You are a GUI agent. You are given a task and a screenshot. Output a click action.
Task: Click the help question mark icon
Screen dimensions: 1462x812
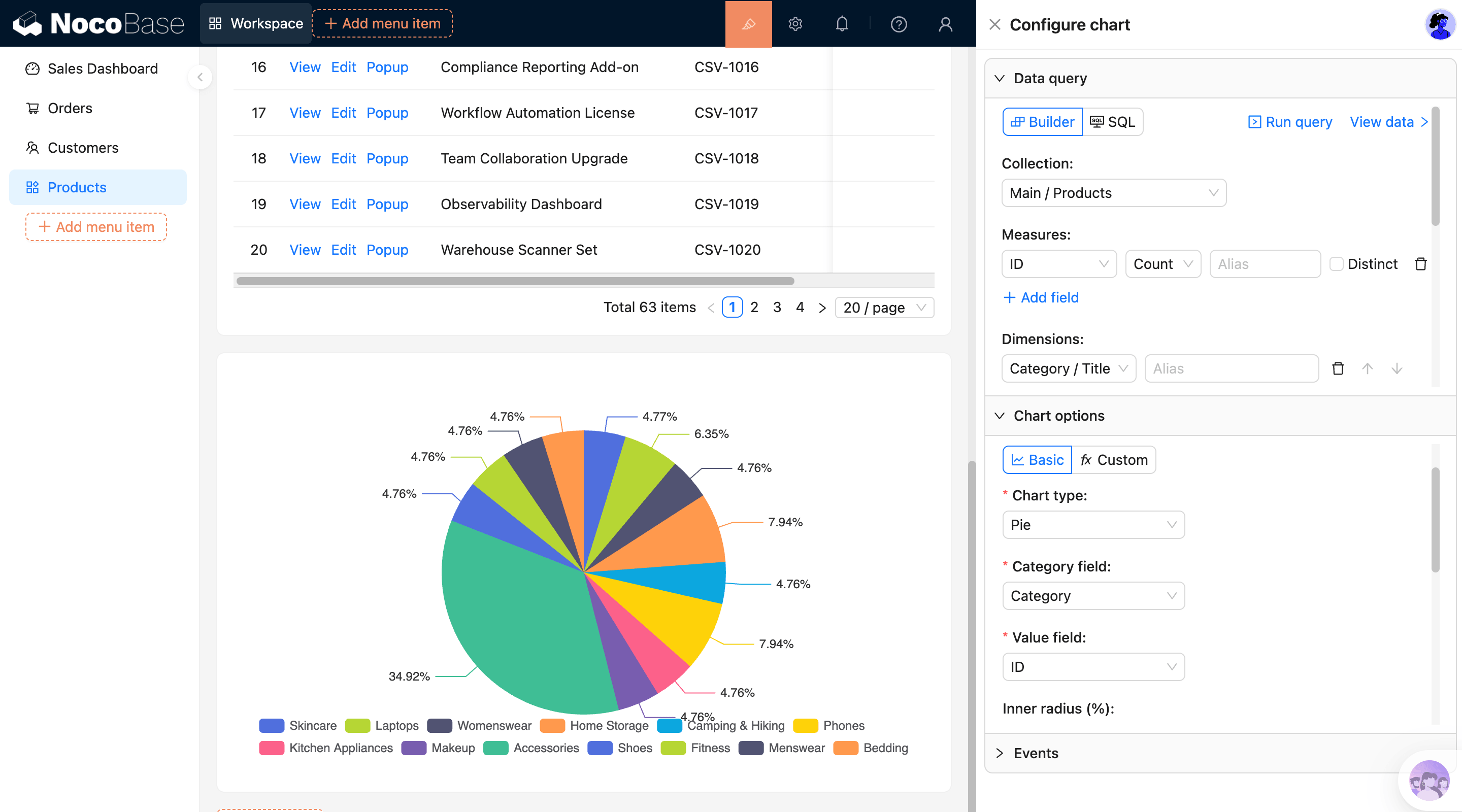899,24
